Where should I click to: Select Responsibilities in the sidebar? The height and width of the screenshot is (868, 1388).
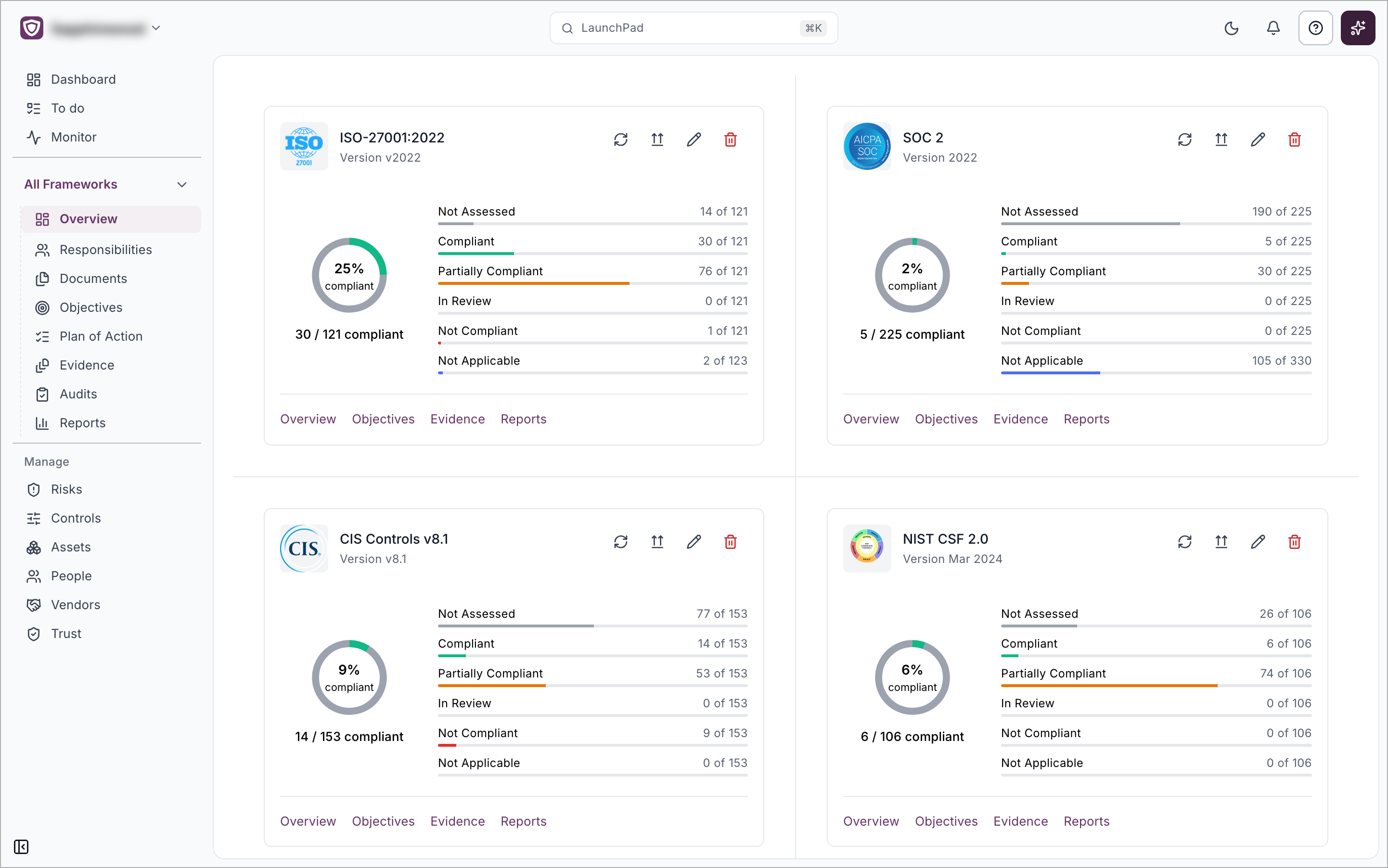pyautogui.click(x=105, y=250)
